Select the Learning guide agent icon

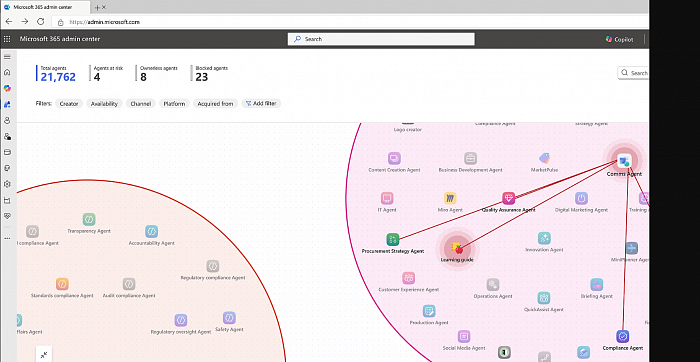click(457, 248)
